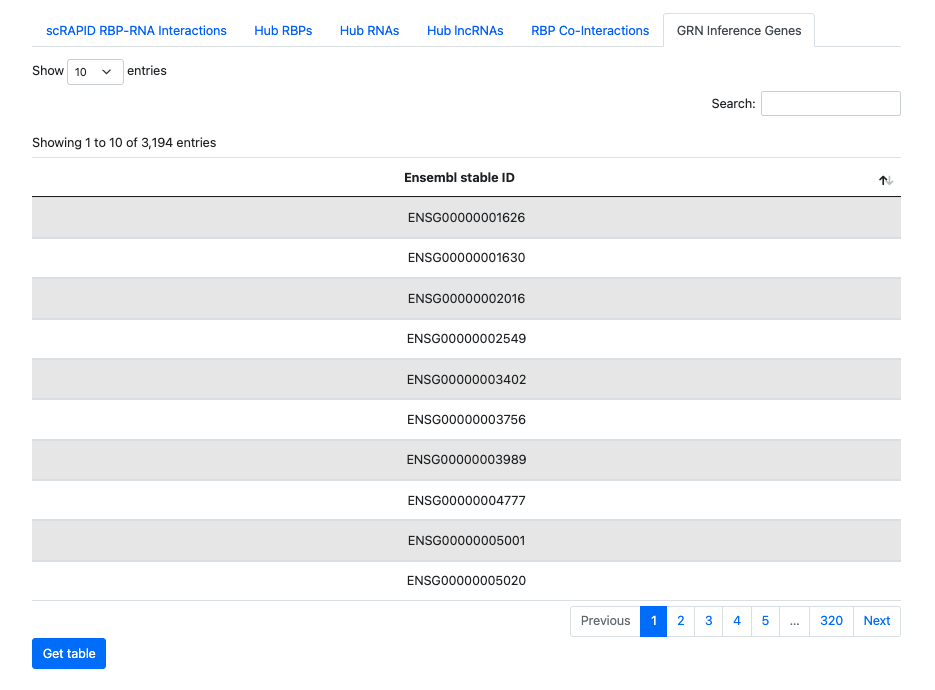Viewport: 935px width, 690px height.
Task: Open RBP Co-Interactions tab
Action: click(x=590, y=31)
